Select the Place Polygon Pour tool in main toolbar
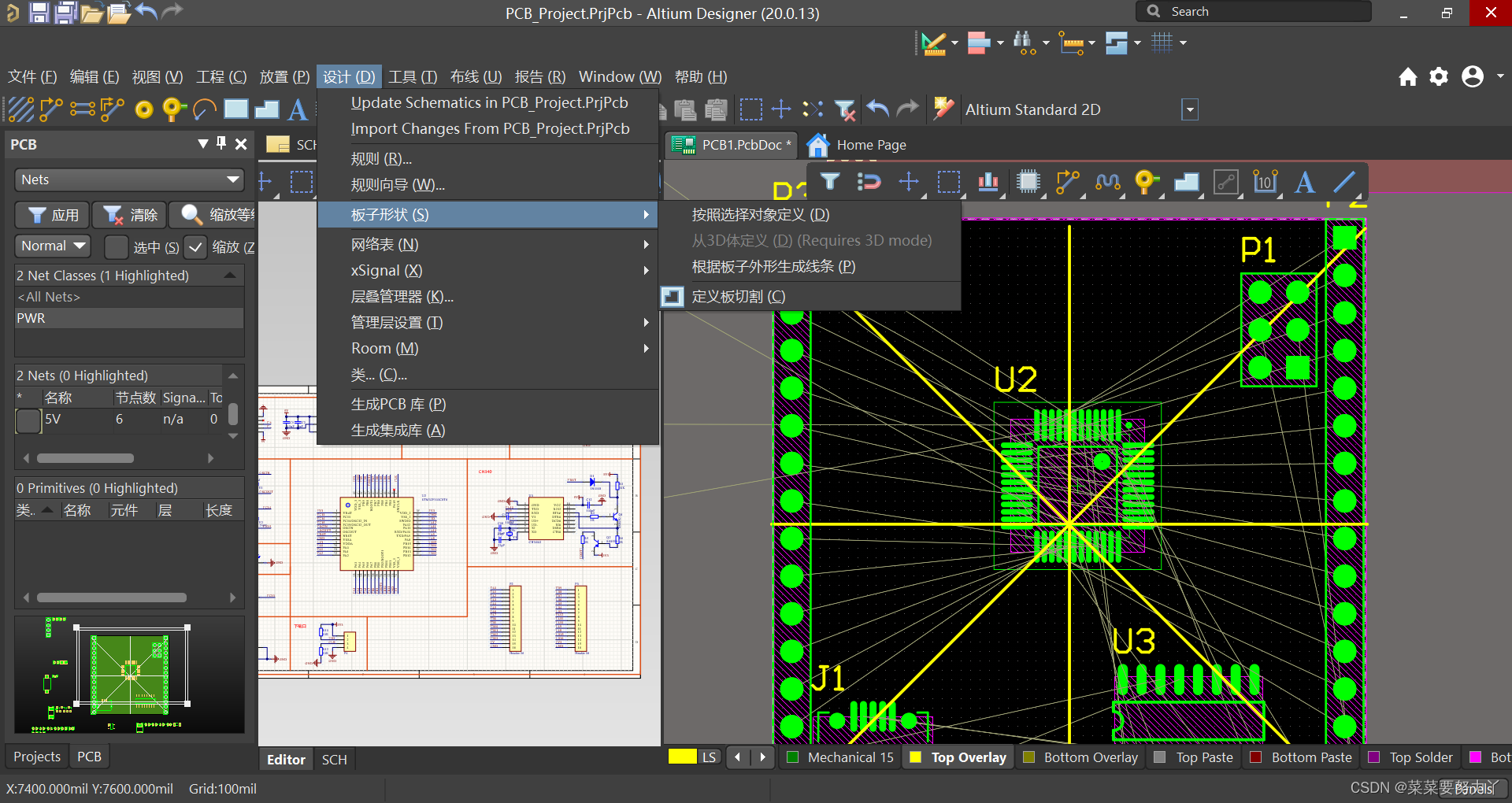This screenshot has height=803, width=1512. click(x=267, y=109)
